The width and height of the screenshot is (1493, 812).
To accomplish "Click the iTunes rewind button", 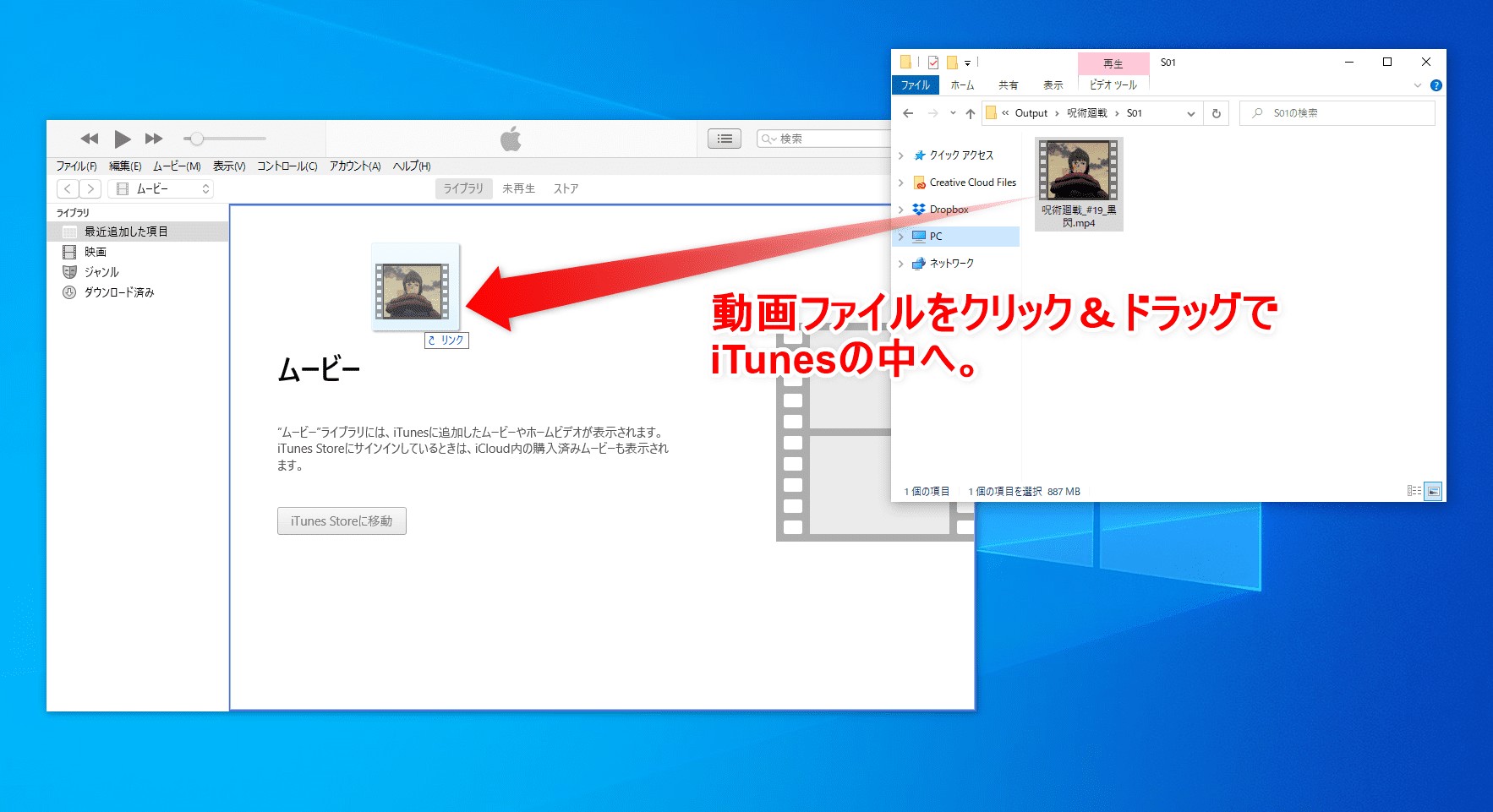I will coord(90,139).
